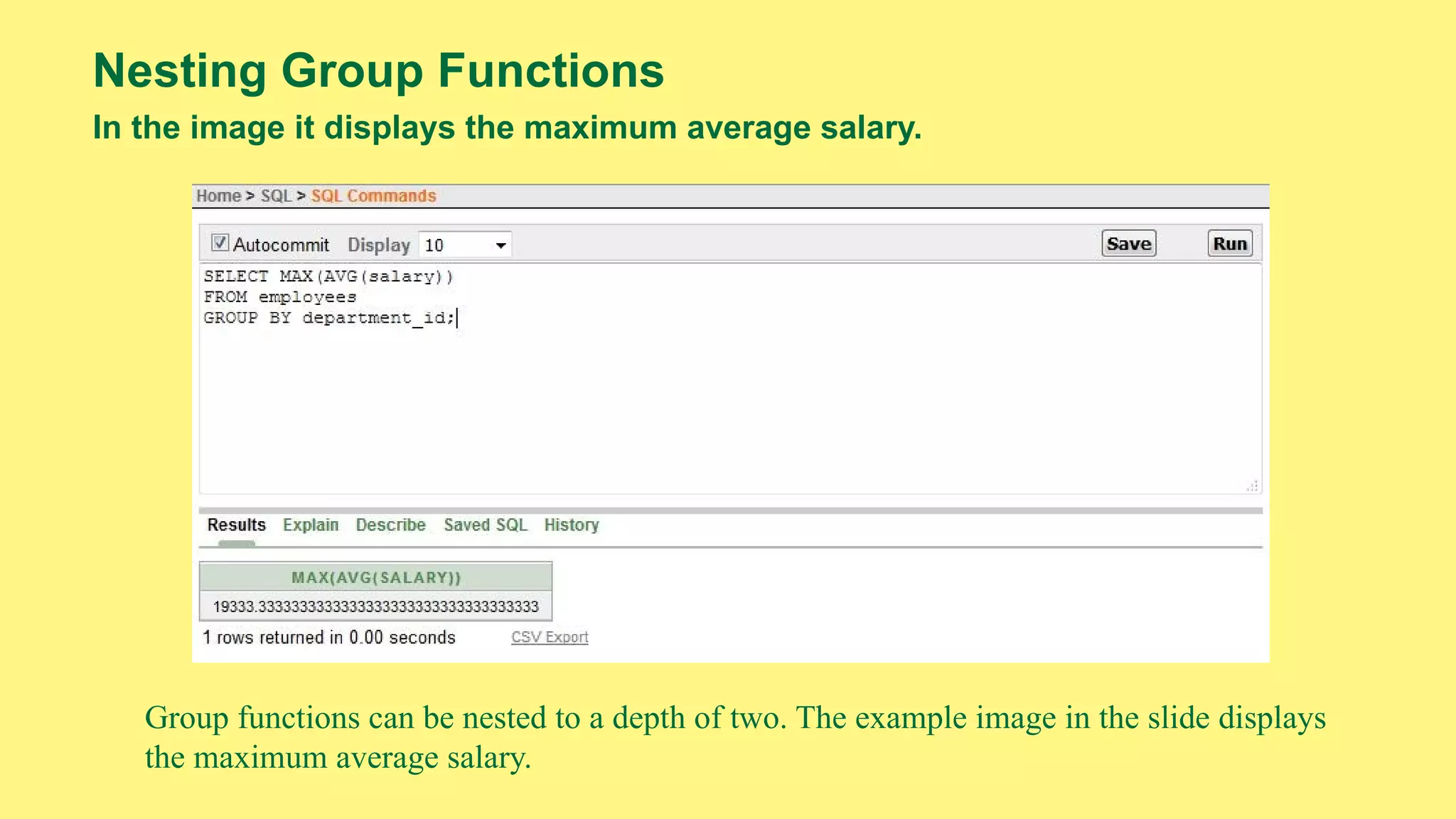
Task: Click '1 rows returned in 0.00 seconds' text
Action: [329, 638]
